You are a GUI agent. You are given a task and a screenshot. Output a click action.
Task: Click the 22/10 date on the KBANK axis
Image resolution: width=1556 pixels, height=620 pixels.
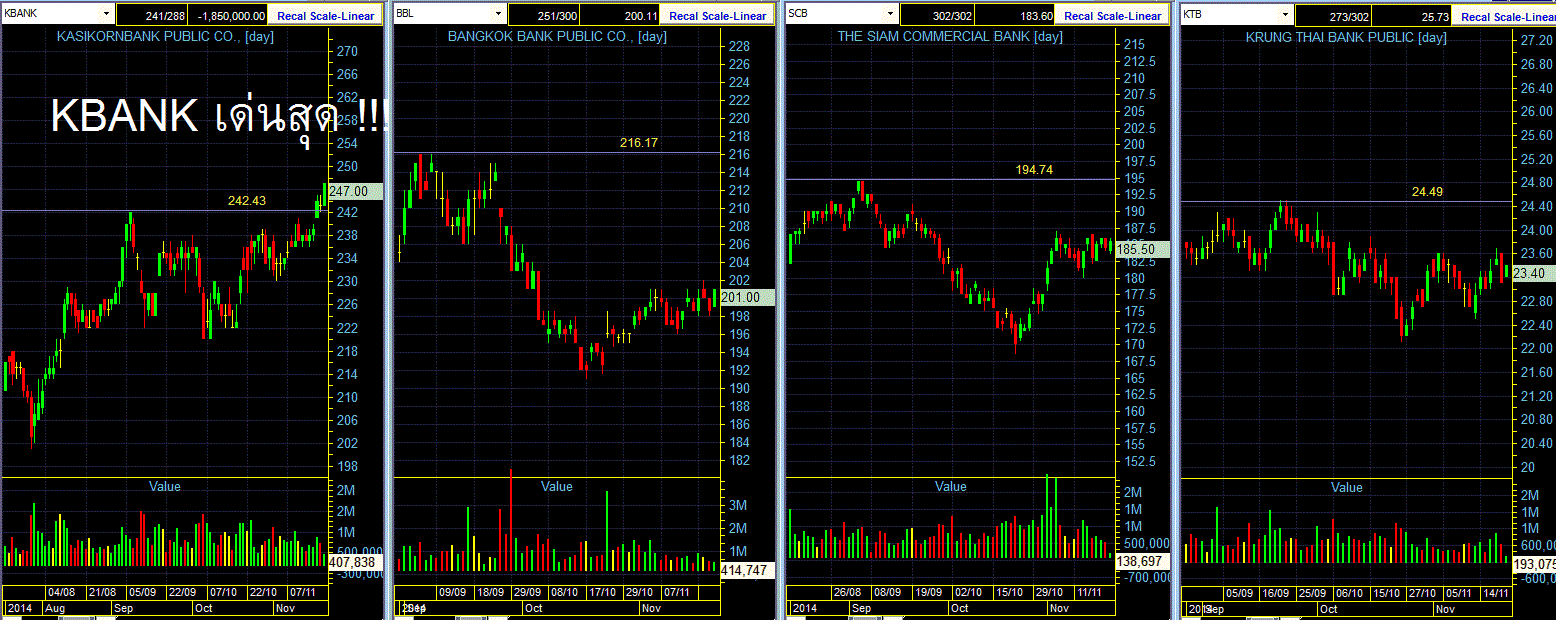click(262, 592)
